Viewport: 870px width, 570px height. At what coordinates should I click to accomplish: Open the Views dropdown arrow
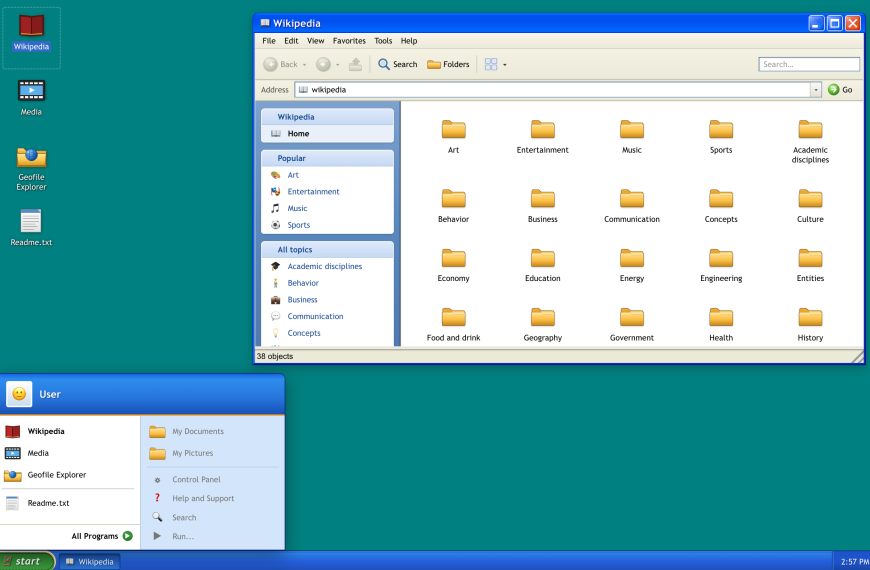pos(504,65)
